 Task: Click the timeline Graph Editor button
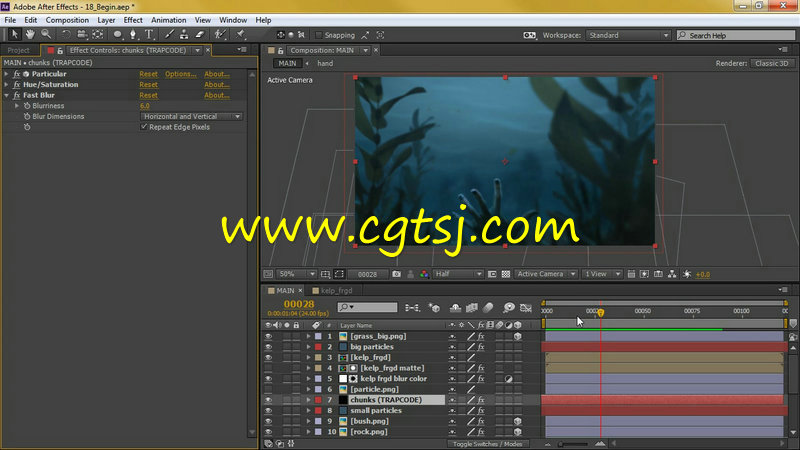pos(526,308)
